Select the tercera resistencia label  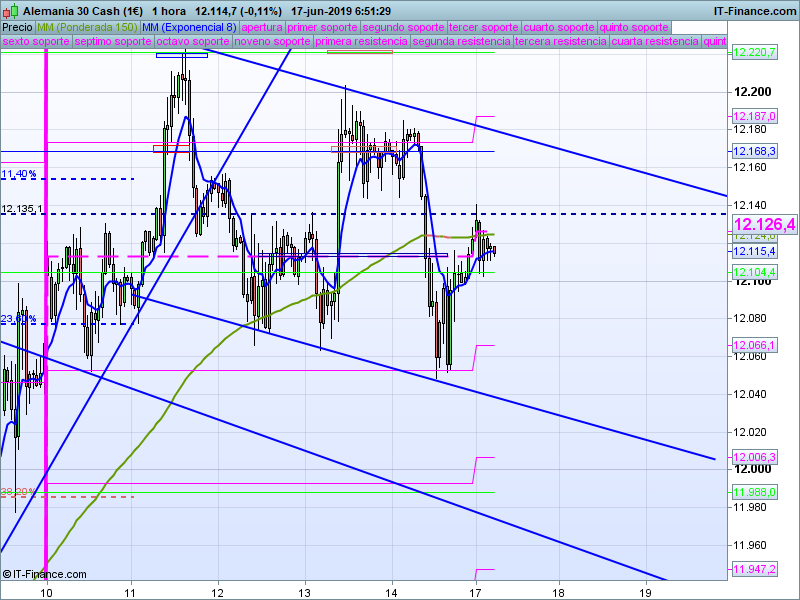[x=561, y=41]
